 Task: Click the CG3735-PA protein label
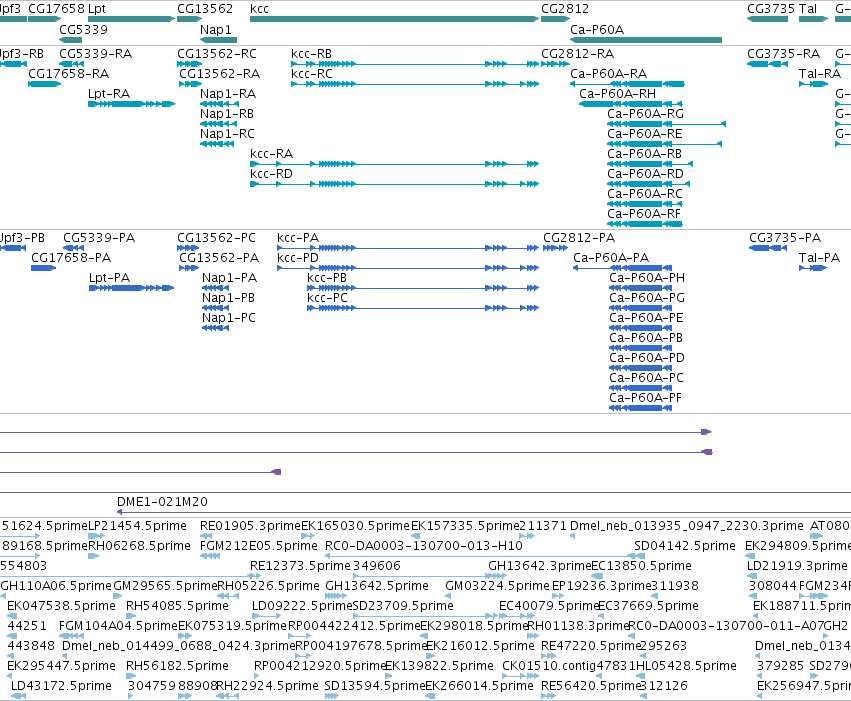785,238
